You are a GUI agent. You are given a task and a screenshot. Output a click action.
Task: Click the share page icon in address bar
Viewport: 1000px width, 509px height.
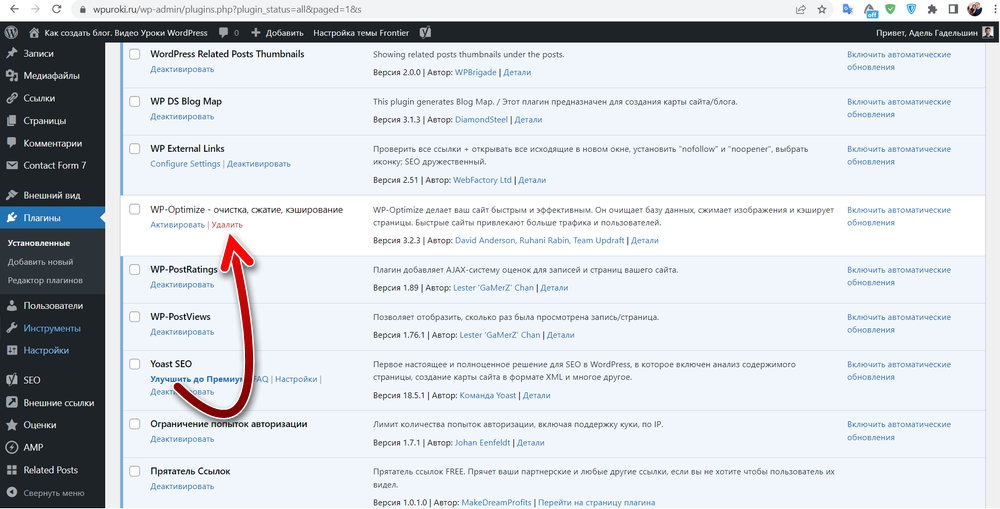point(801,10)
